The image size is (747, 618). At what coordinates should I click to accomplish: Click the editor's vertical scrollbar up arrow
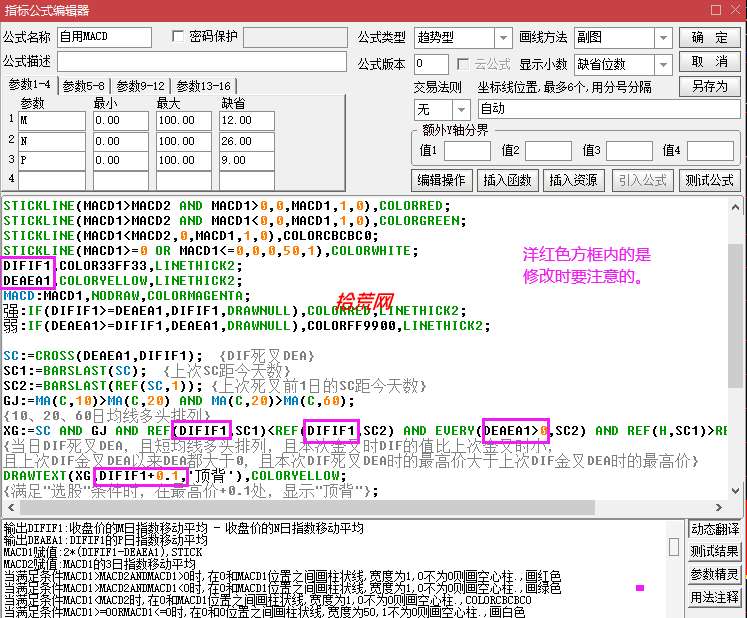click(735, 208)
